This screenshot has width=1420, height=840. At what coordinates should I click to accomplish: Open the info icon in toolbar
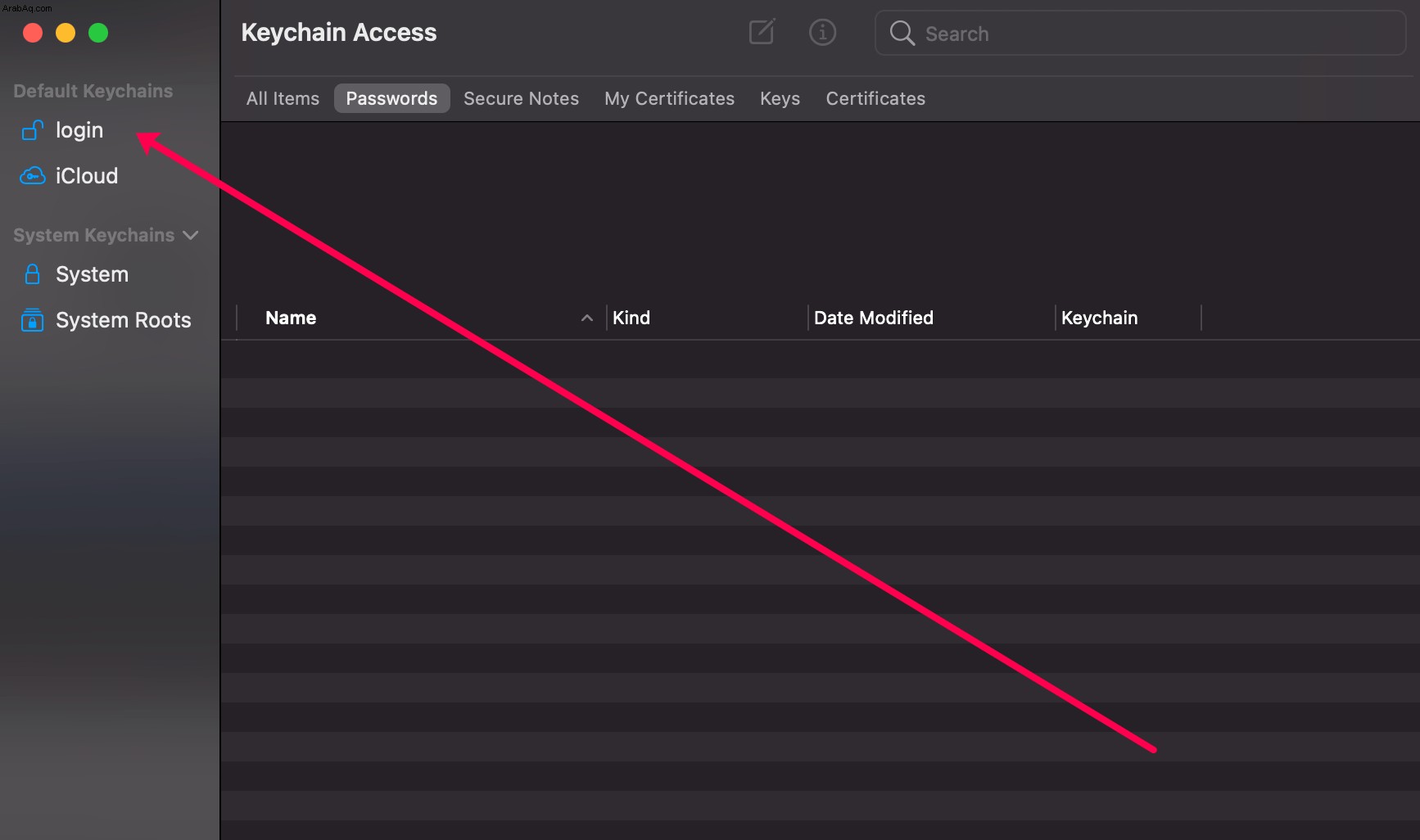[822, 33]
